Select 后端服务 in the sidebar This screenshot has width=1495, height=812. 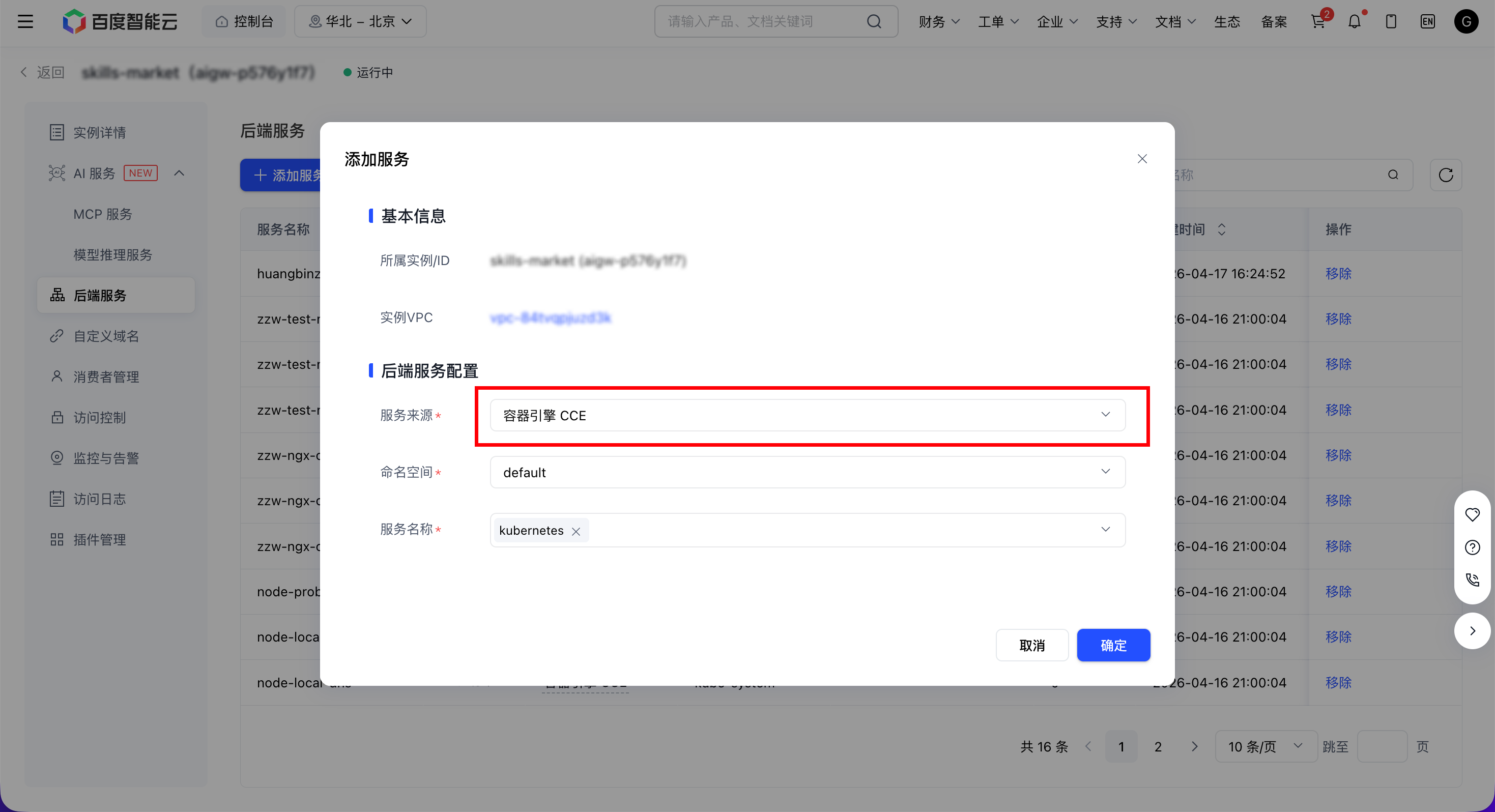(x=116, y=295)
